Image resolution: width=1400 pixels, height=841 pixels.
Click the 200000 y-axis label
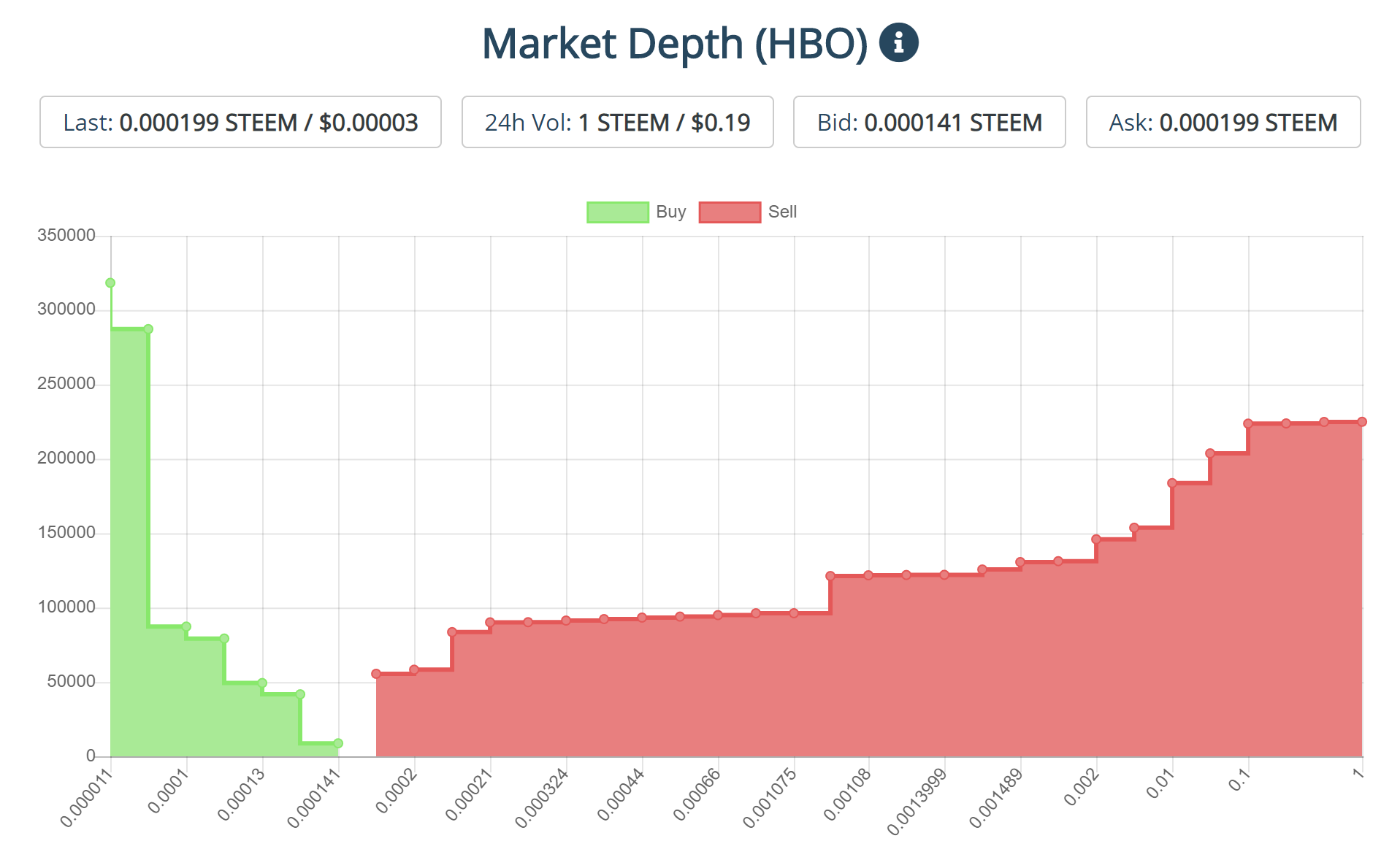point(66,458)
